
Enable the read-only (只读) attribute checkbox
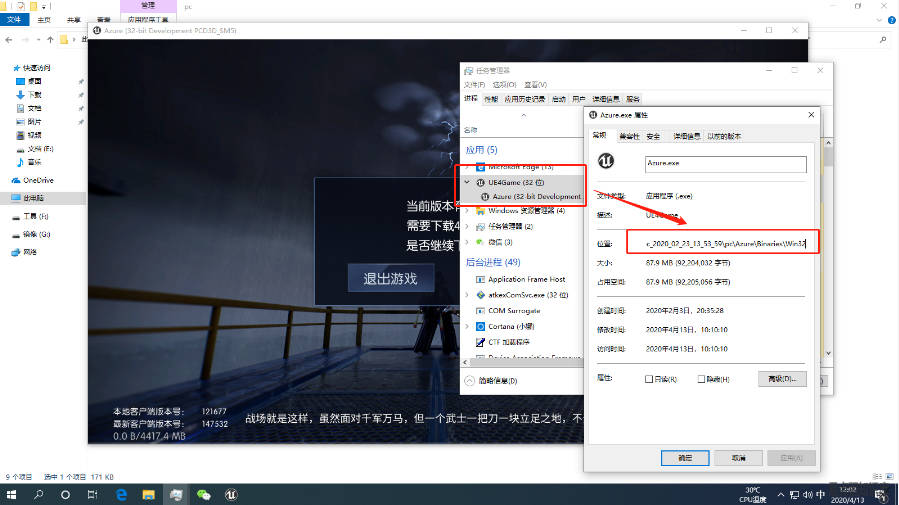[650, 379]
